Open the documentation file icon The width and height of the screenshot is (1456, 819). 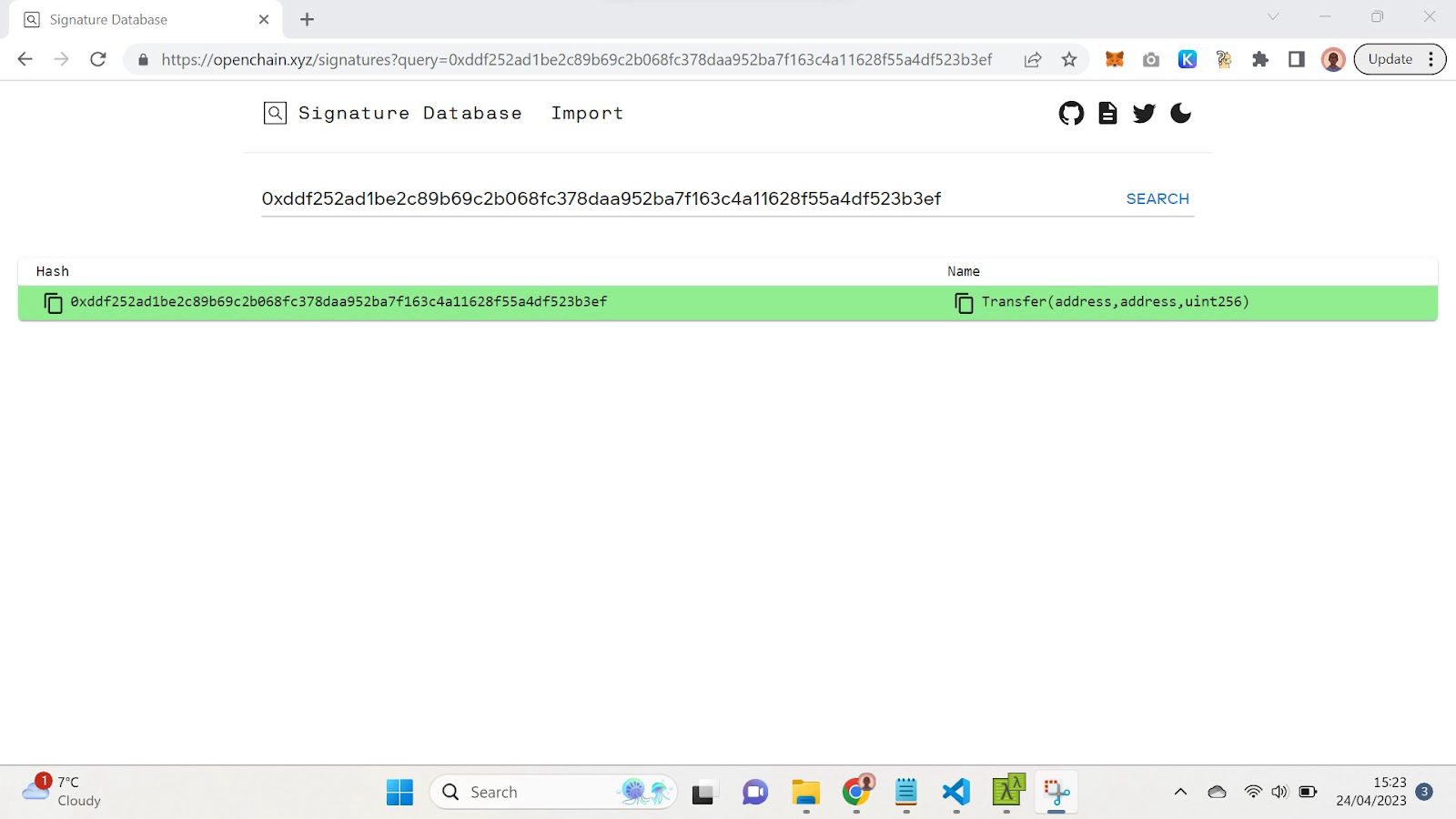tap(1107, 113)
